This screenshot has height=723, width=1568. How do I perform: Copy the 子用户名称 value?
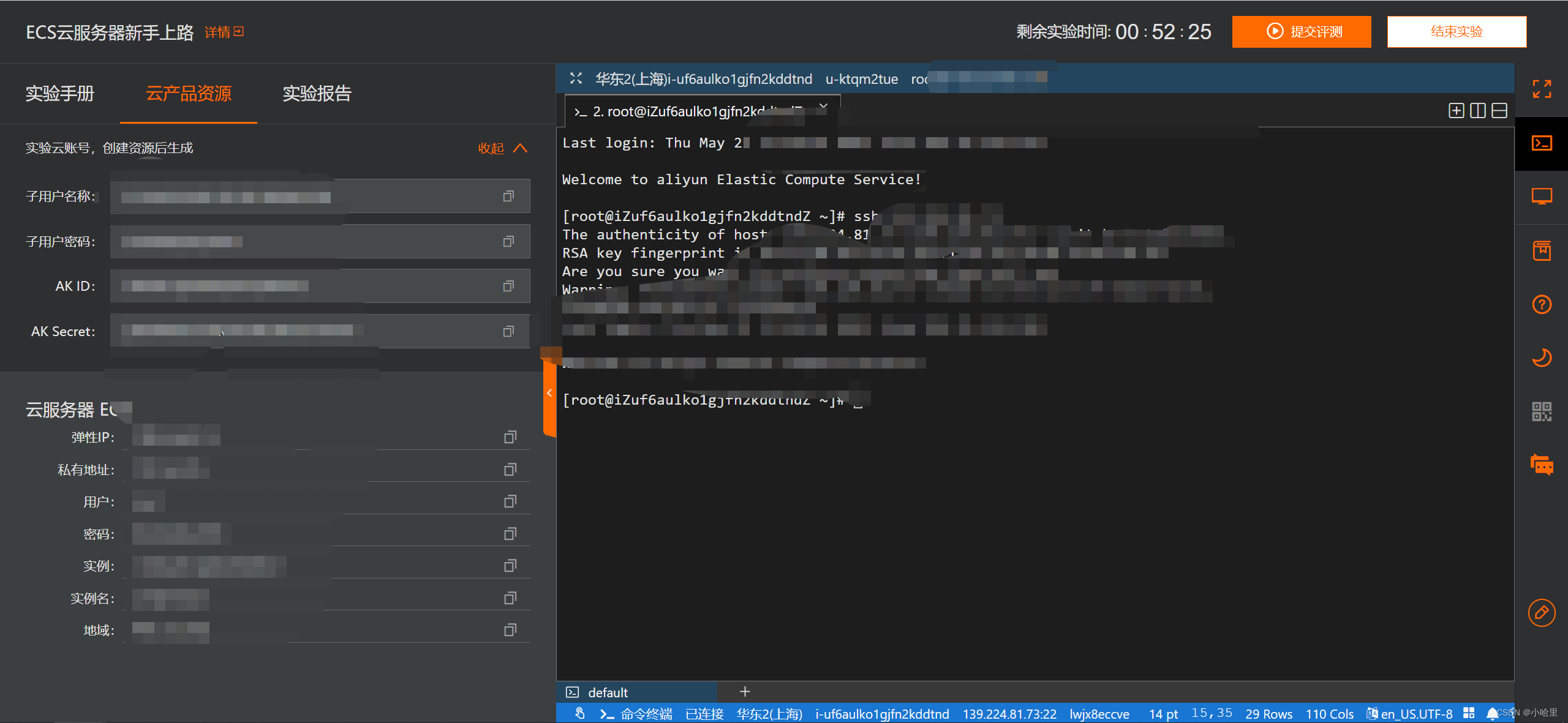[508, 197]
